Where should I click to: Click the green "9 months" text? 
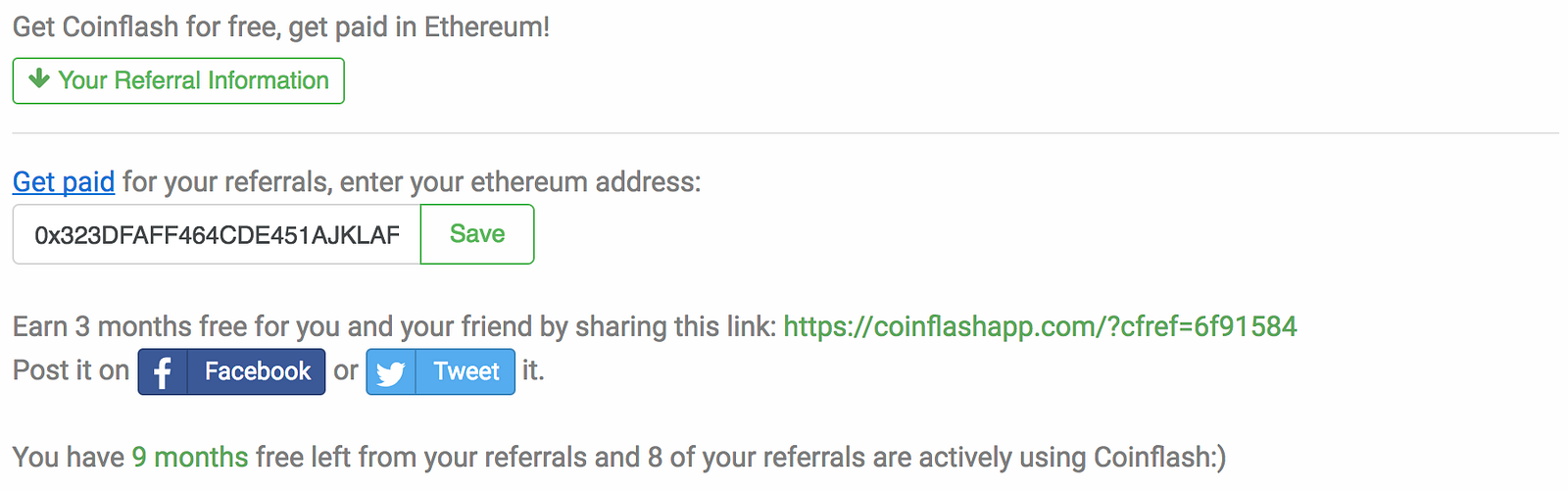190,457
